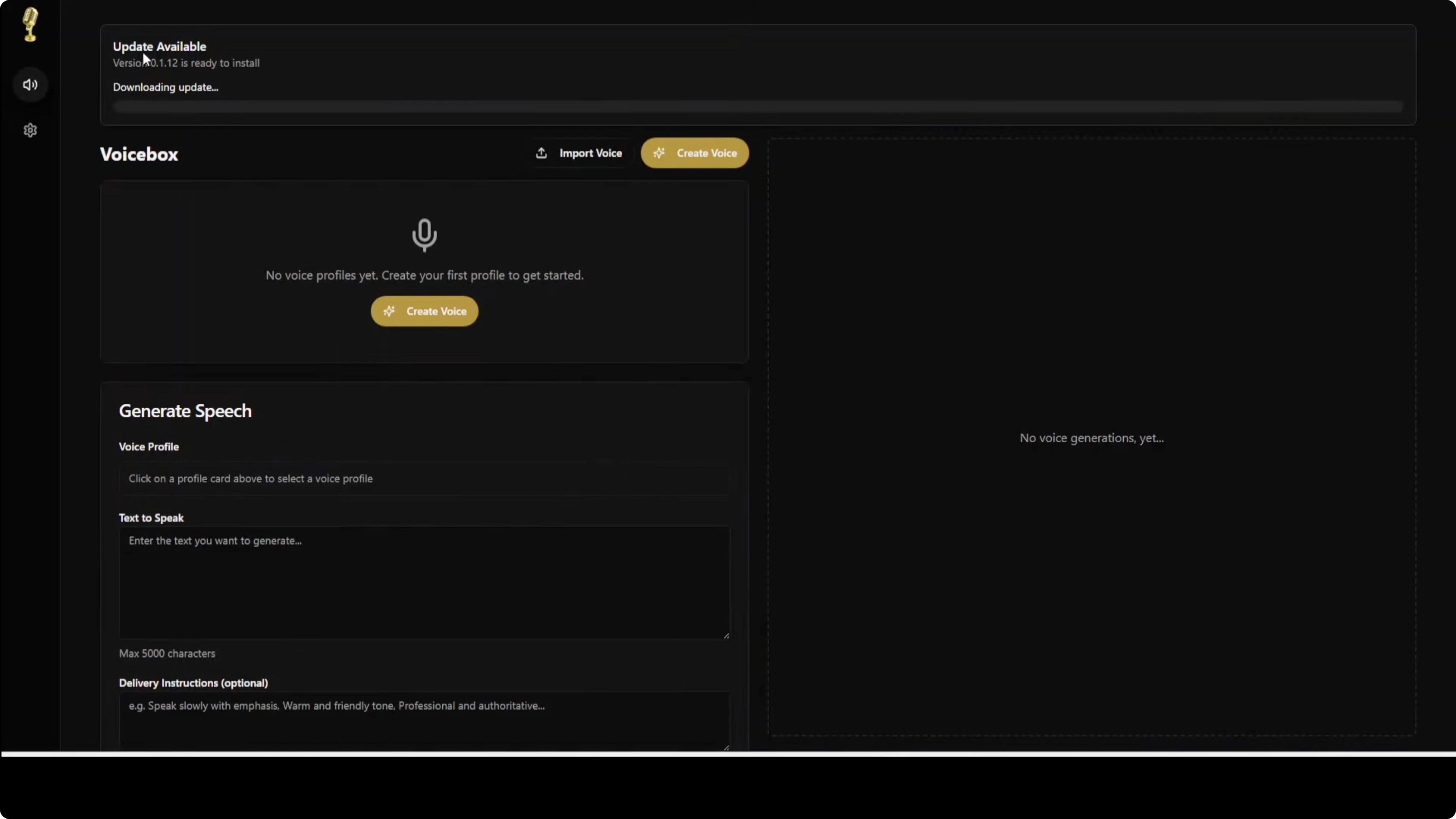
Task: Click the Voicebox section title
Action: [x=139, y=154]
